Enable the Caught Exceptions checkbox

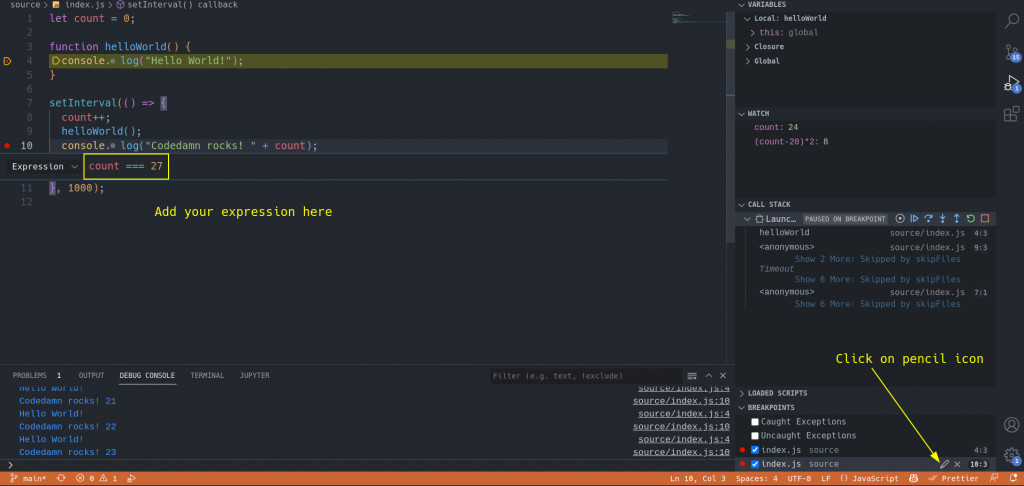[x=755, y=422]
